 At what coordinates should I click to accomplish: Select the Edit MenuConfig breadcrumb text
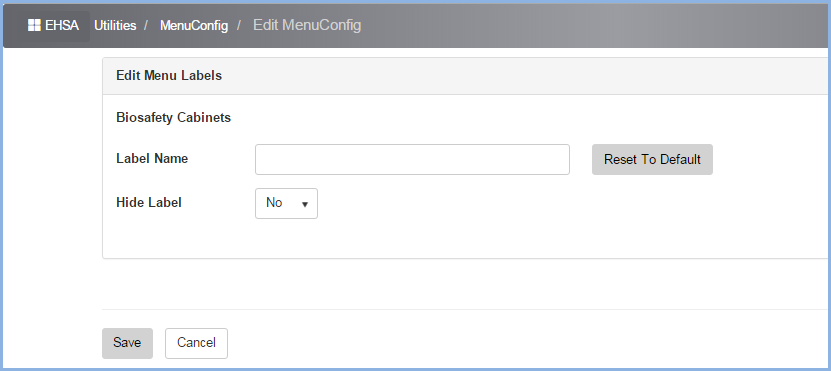(307, 25)
